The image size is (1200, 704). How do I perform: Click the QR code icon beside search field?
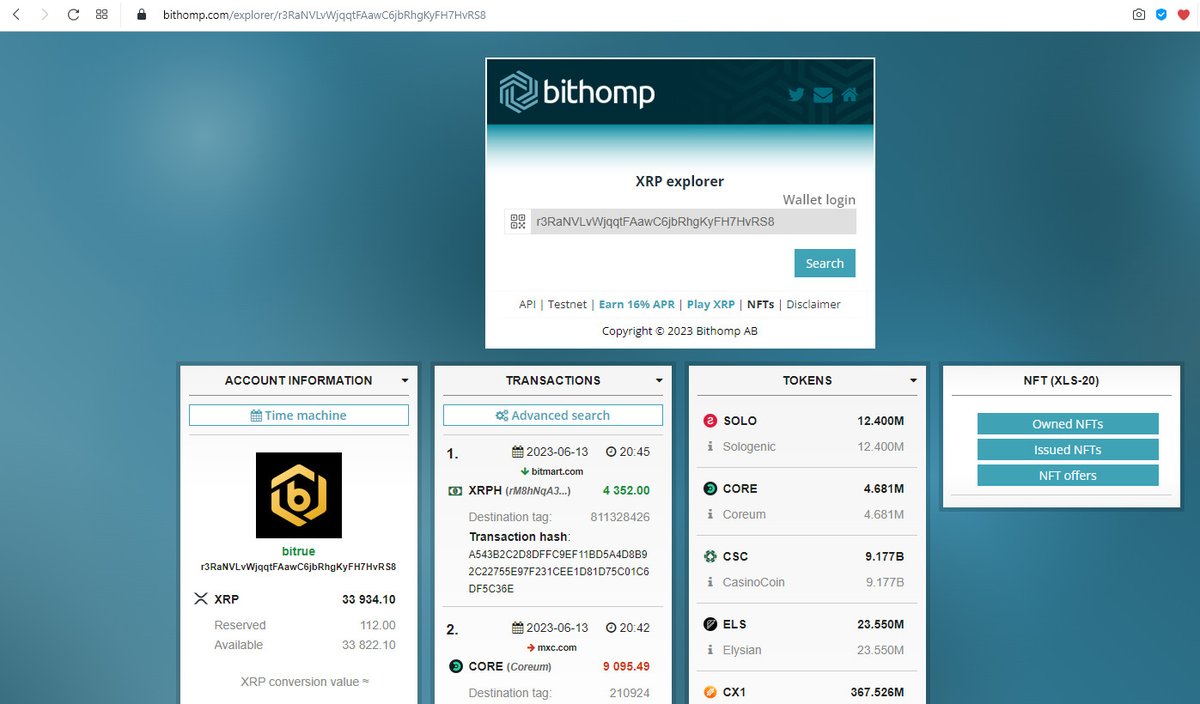[517, 222]
